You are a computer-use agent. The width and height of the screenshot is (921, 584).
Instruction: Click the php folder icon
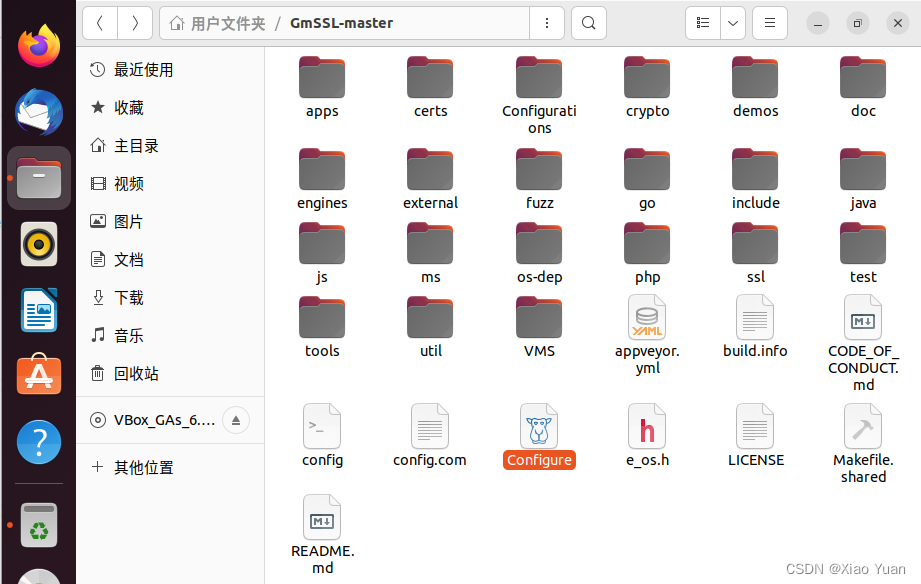(647, 244)
